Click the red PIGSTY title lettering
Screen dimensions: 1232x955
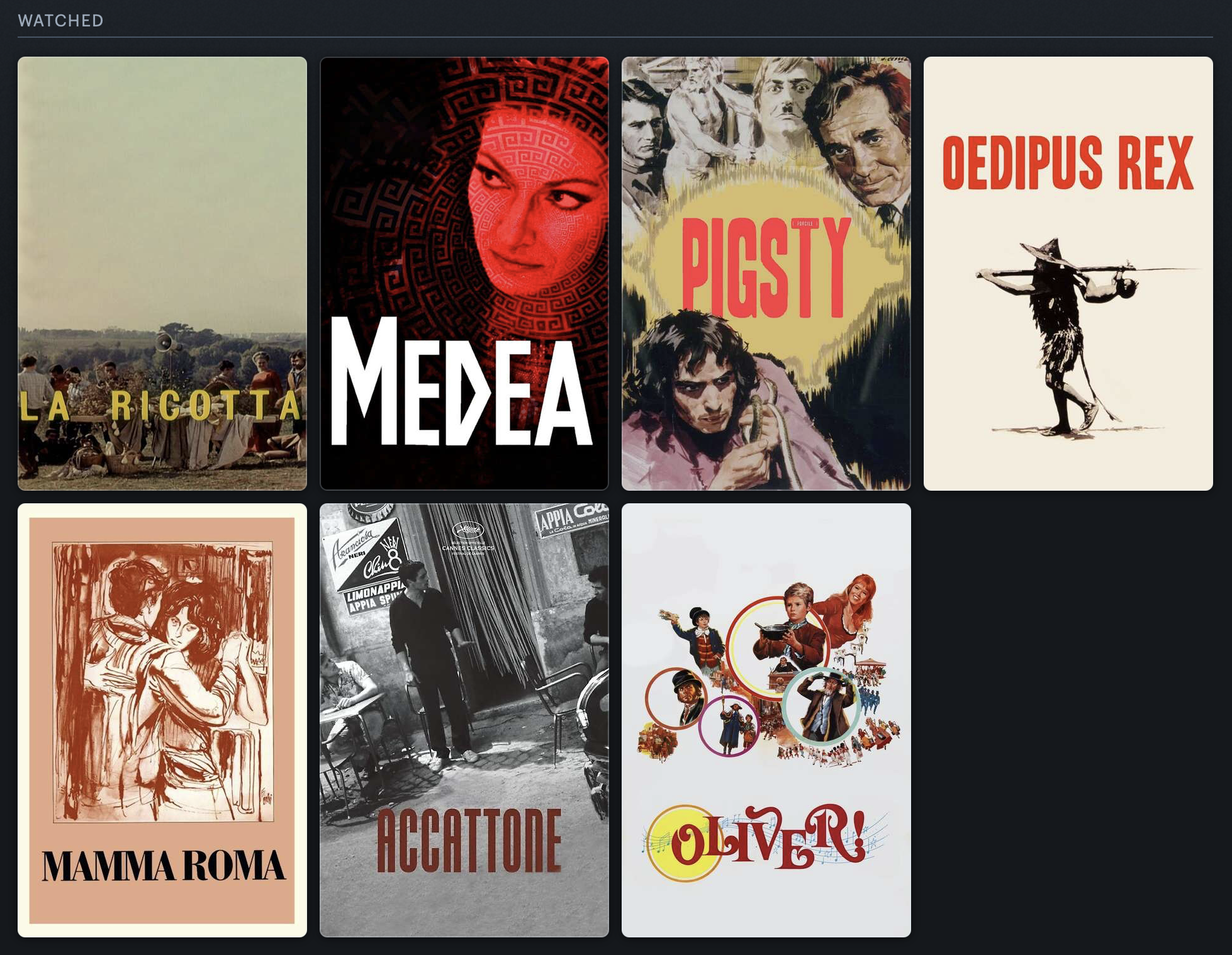pos(766,269)
